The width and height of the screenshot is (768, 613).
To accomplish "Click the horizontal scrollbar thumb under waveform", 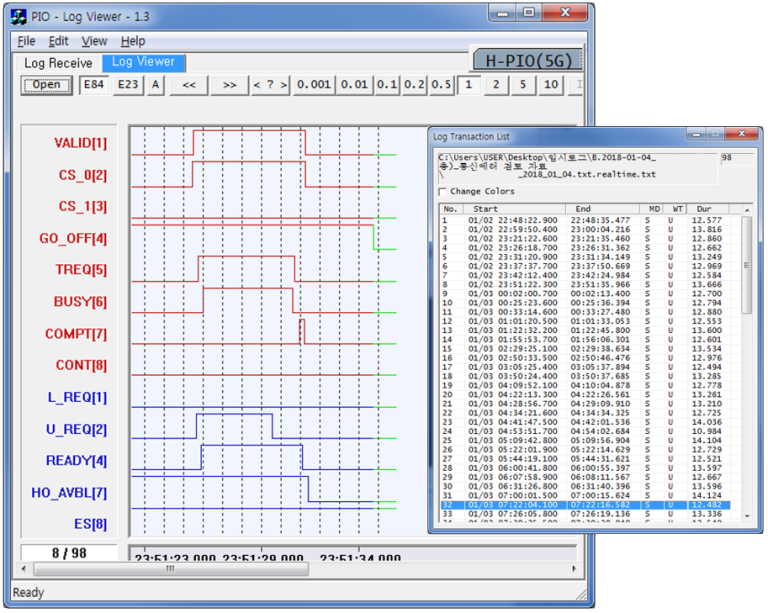I will coord(170,568).
